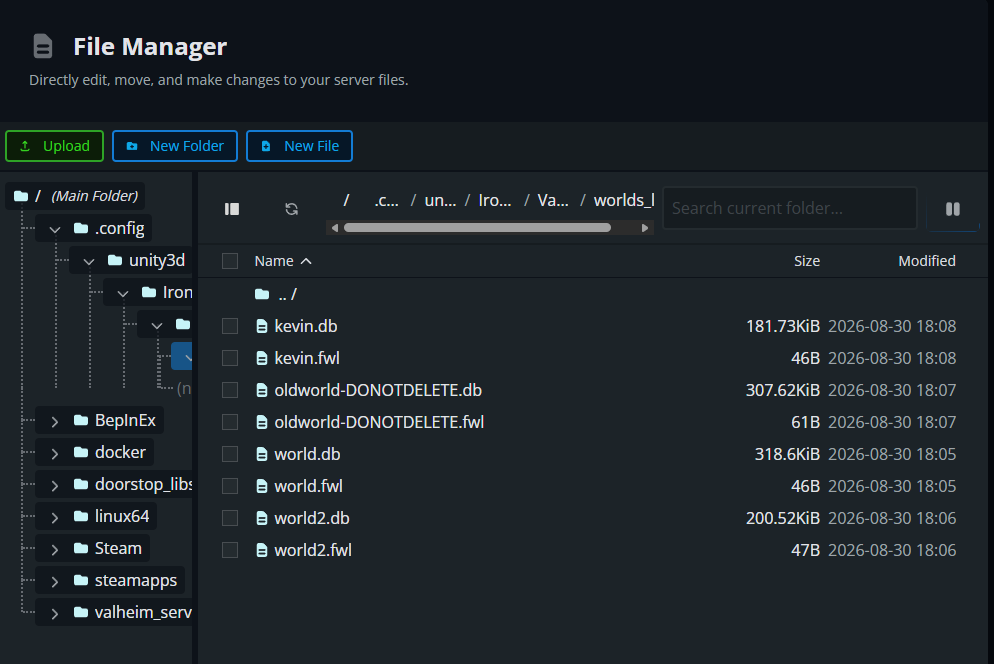Click the world.db file icon
Screen dimensions: 994x664
pyautogui.click(x=261, y=454)
